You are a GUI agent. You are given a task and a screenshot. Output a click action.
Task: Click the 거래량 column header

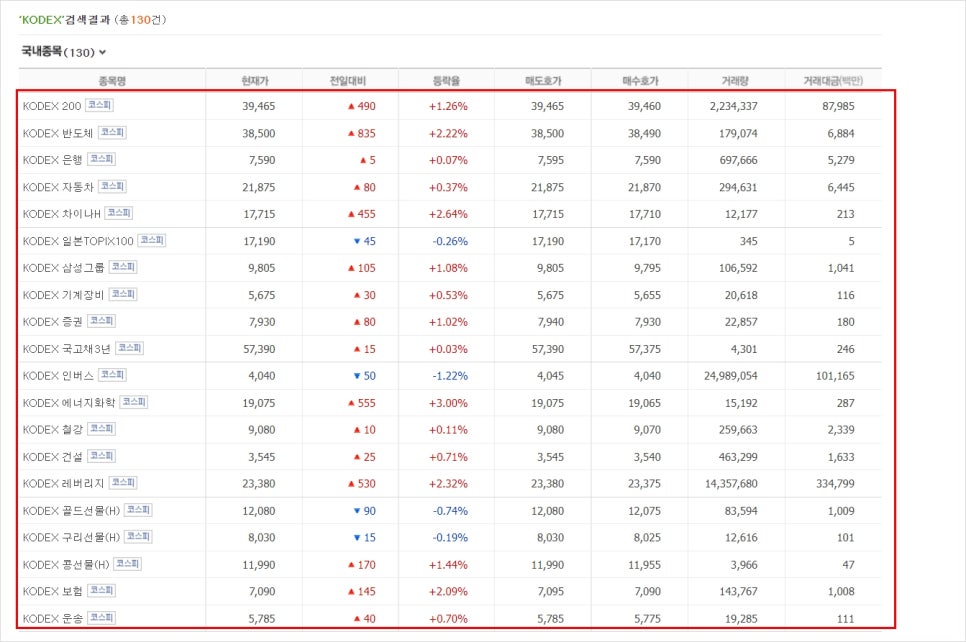tap(735, 81)
